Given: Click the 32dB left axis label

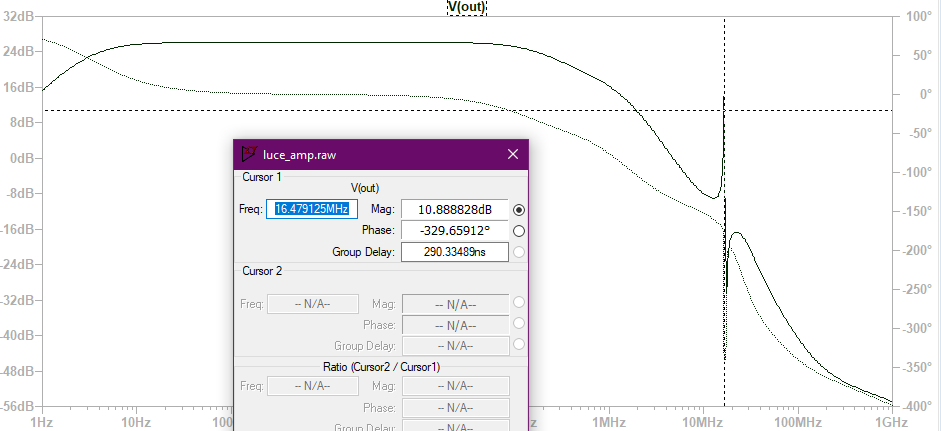Looking at the screenshot, I should click(17, 16).
